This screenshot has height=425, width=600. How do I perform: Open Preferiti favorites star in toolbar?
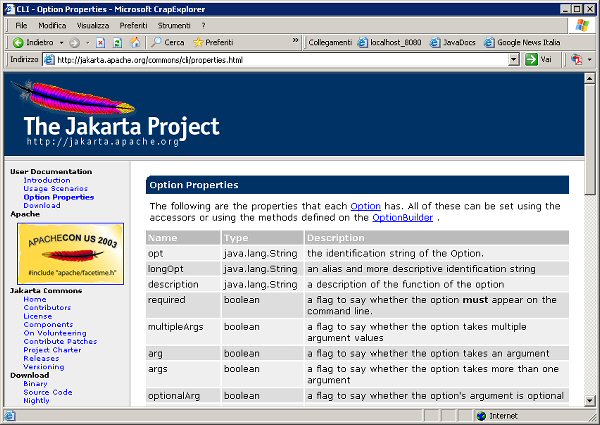pyautogui.click(x=213, y=42)
